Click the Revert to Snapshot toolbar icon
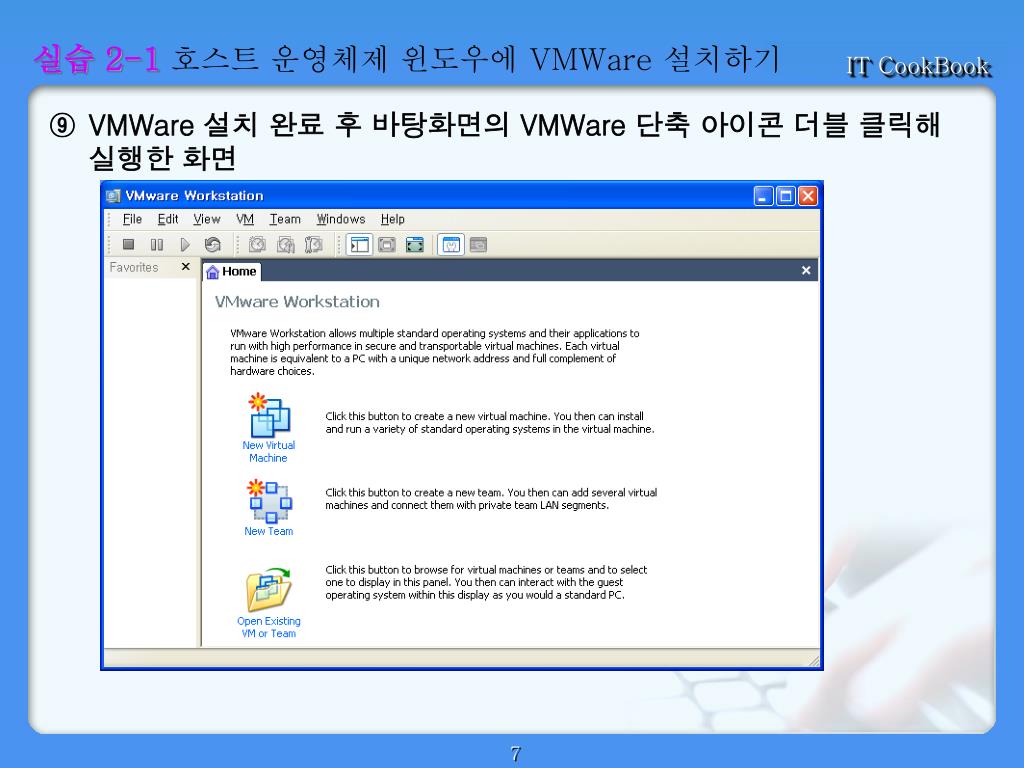 (x=285, y=245)
